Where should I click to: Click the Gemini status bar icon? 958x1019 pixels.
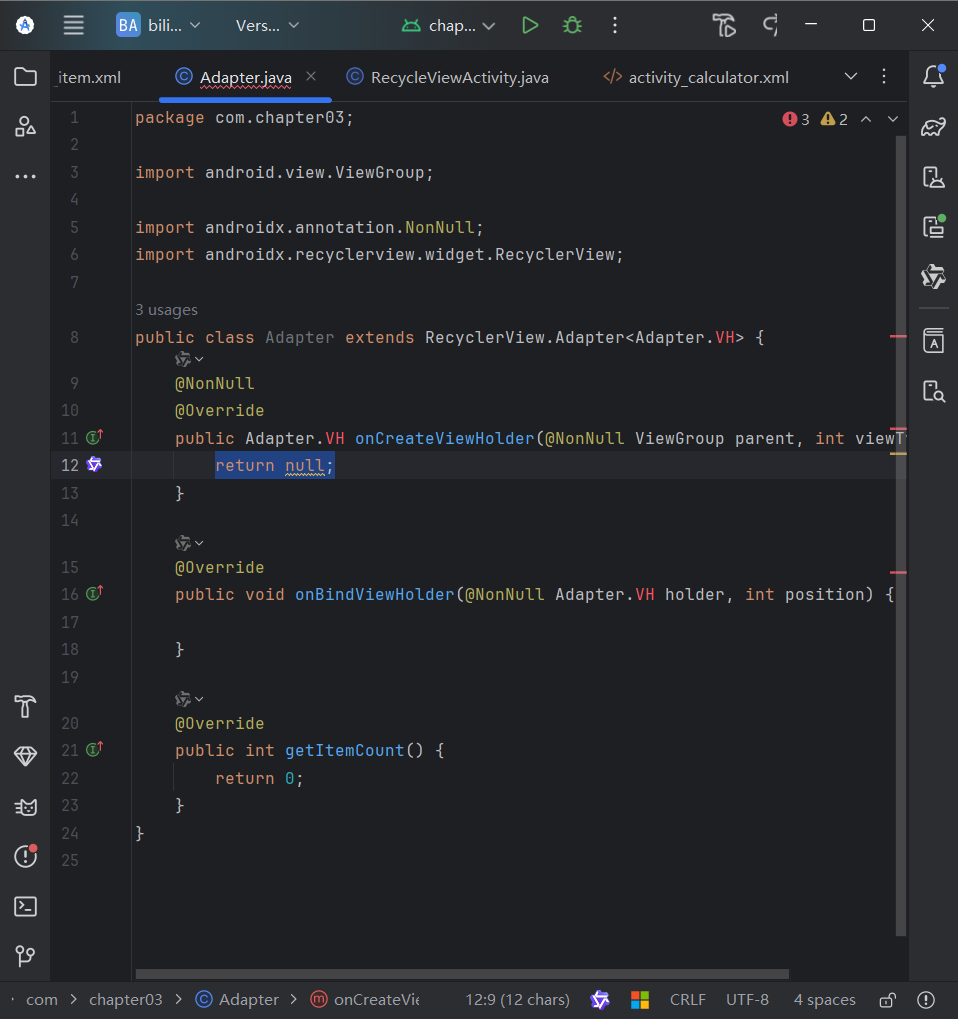click(600, 1000)
